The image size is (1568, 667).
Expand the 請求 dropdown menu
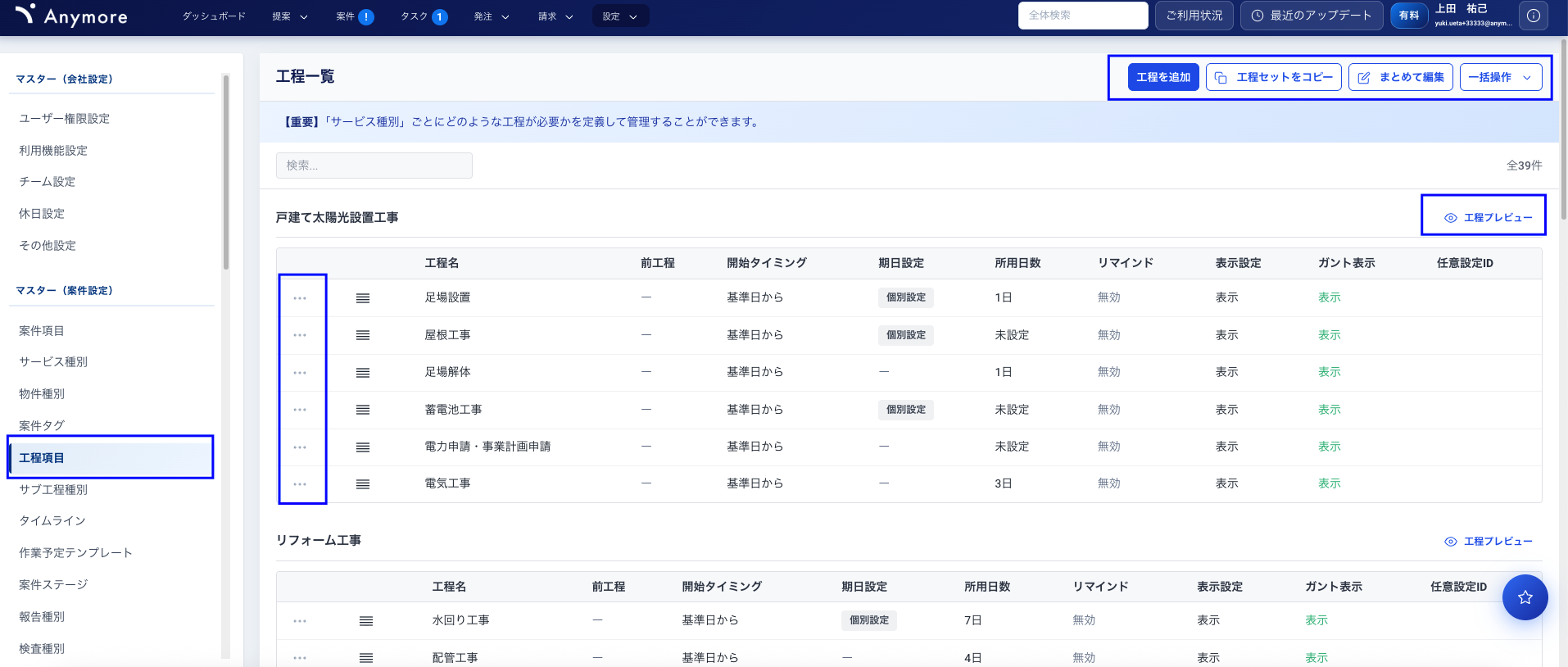tap(555, 16)
